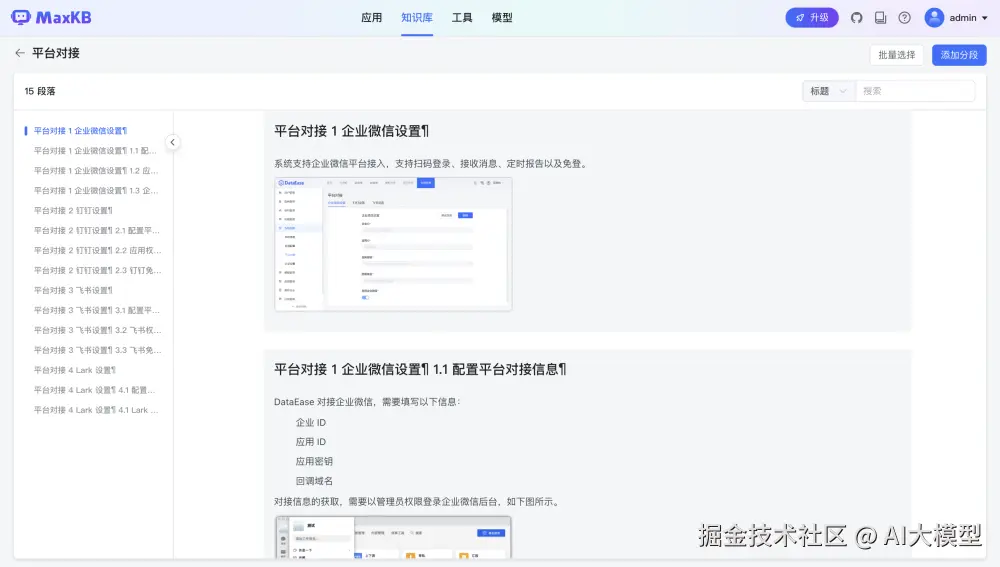Select outline item 平台对接 4 Lark 设置
1000x567 pixels.
tap(75, 370)
